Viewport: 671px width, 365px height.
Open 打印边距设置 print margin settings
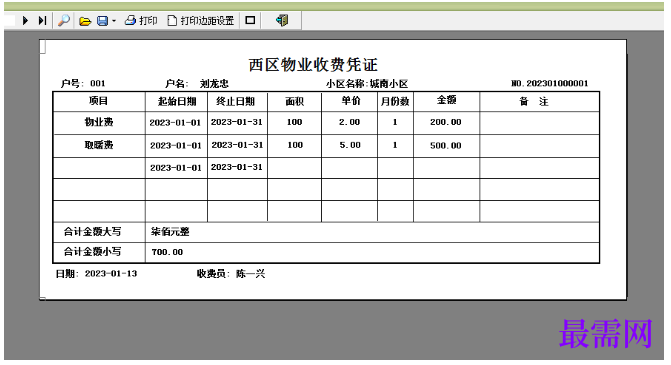(201, 21)
